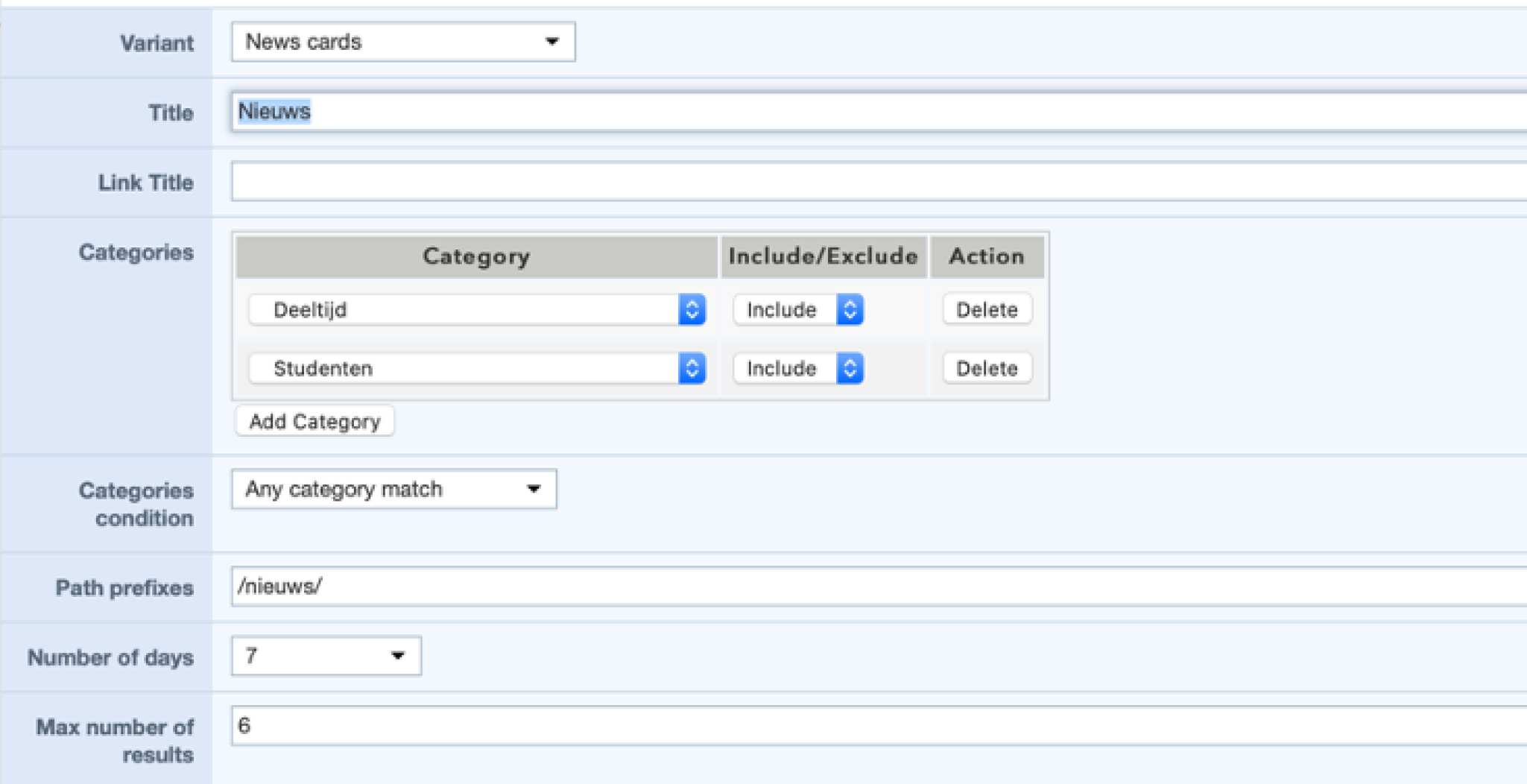
Task: Click the Include/Exclude column header
Action: pos(823,256)
